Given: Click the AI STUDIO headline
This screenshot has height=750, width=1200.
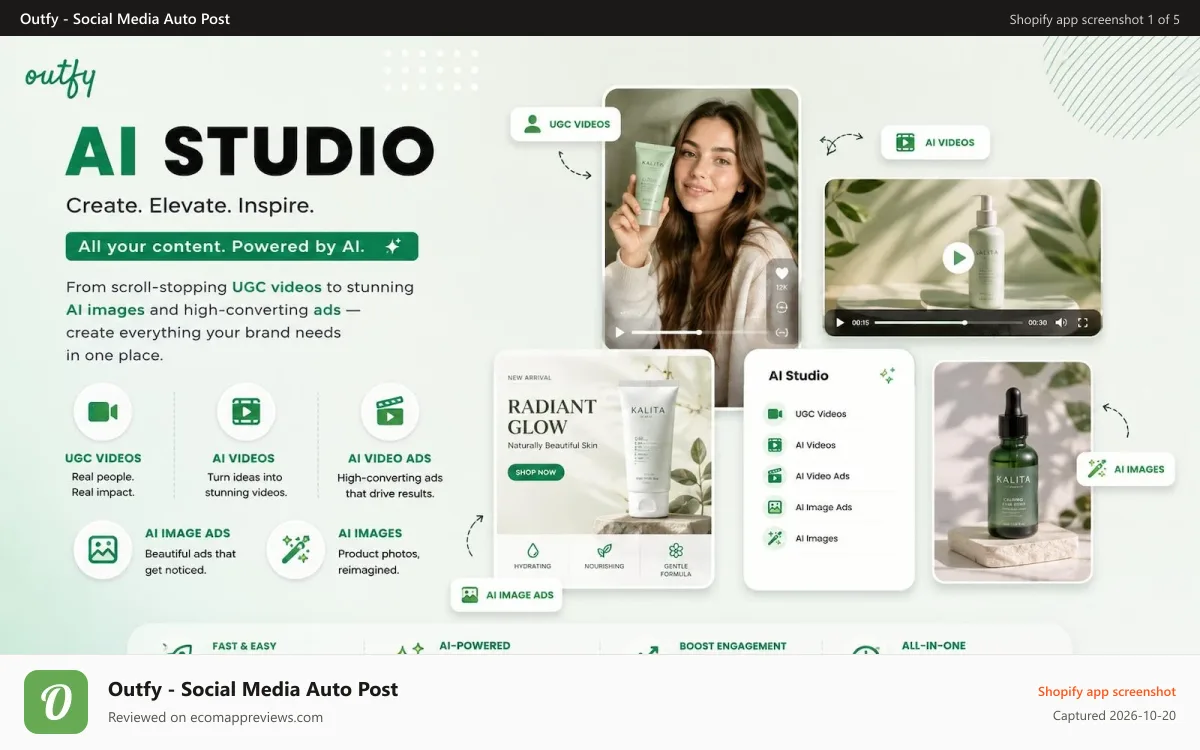Looking at the screenshot, I should pyautogui.click(x=250, y=152).
